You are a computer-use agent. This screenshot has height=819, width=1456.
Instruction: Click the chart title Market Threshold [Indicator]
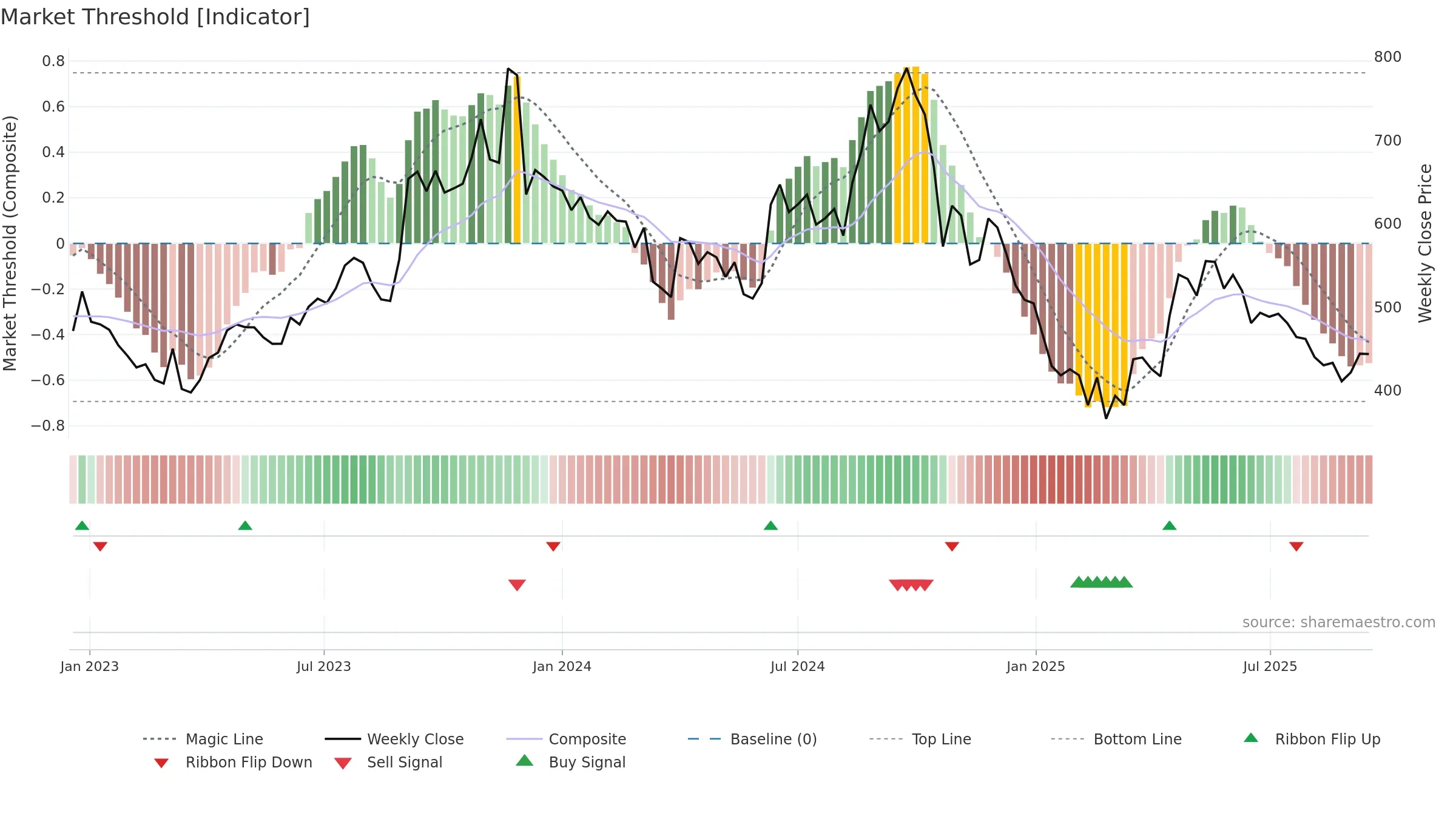pyautogui.click(x=155, y=17)
